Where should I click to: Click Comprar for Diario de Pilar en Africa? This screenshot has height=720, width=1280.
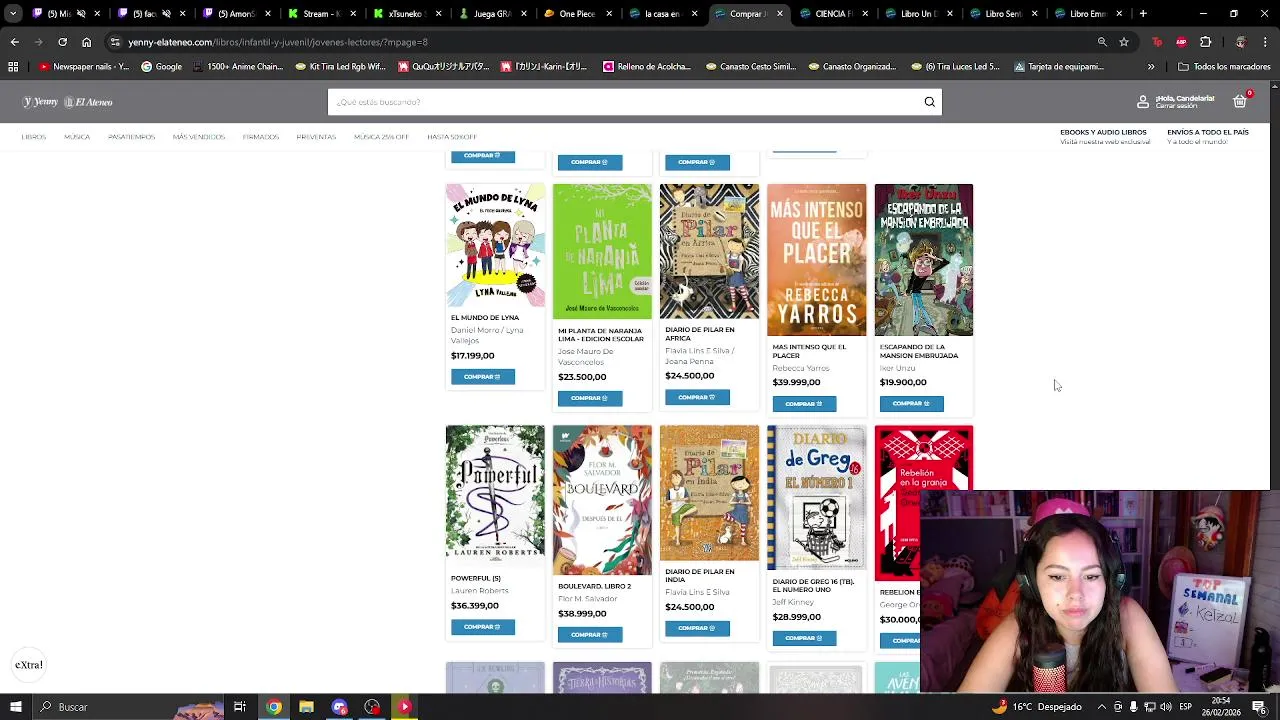(697, 397)
